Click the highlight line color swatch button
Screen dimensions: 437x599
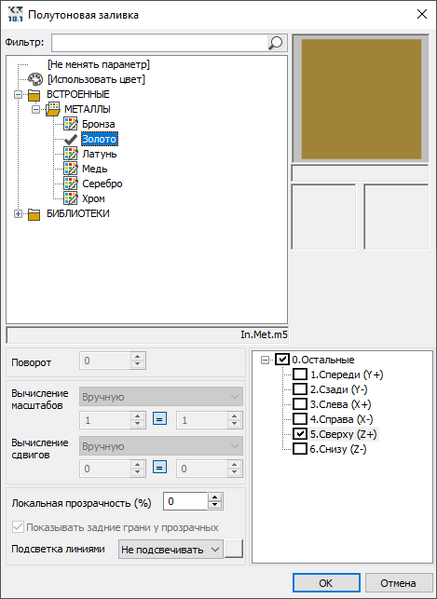pos(234,549)
